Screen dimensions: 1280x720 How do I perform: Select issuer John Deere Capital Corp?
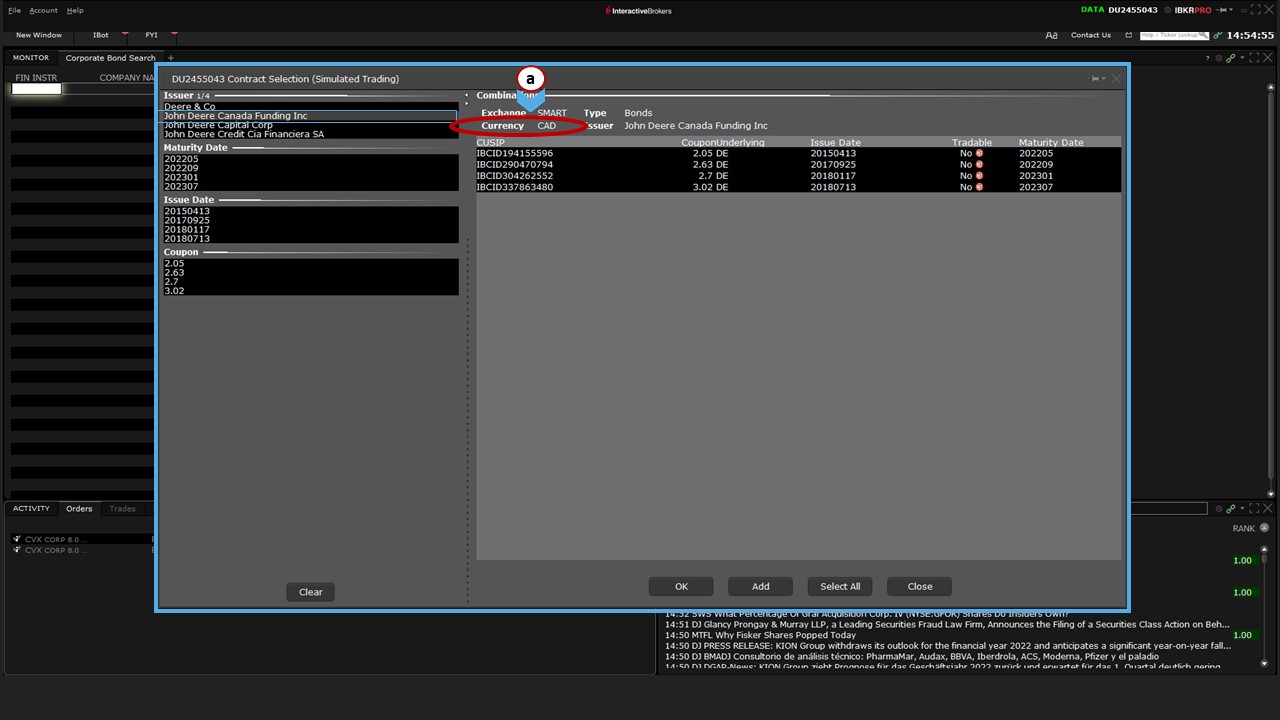click(x=218, y=125)
